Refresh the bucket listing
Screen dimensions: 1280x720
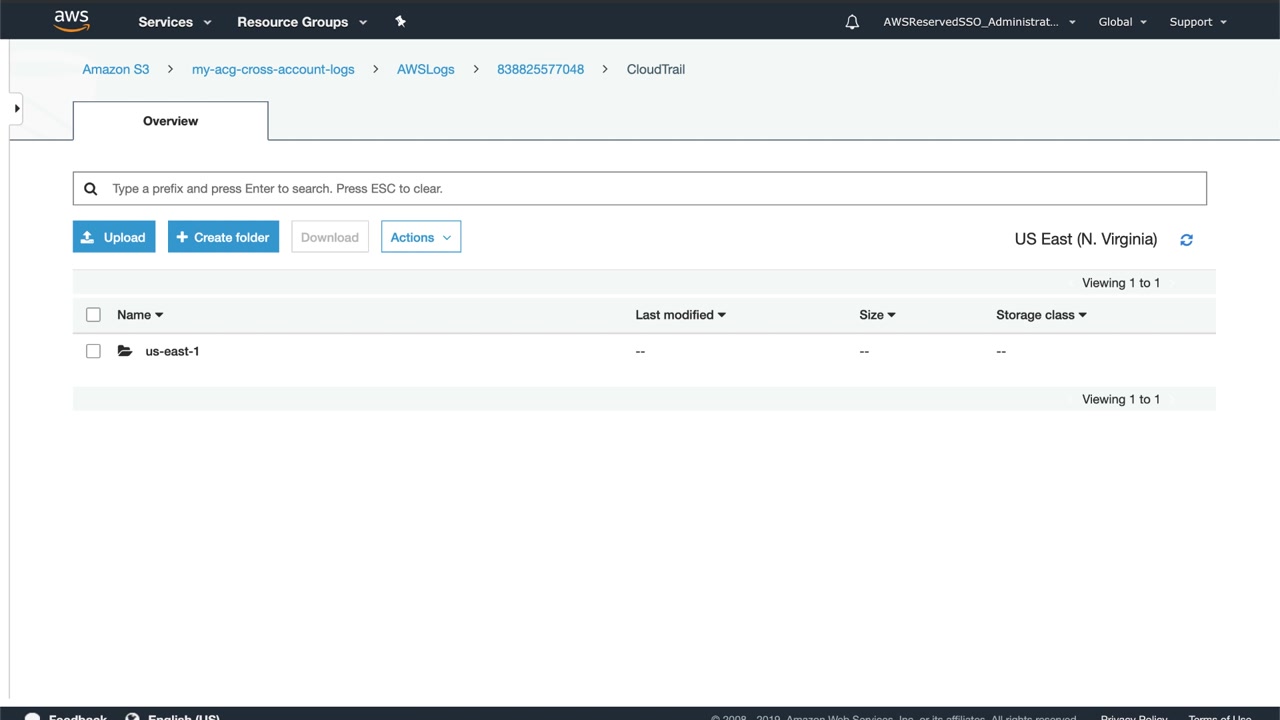pyautogui.click(x=1186, y=240)
